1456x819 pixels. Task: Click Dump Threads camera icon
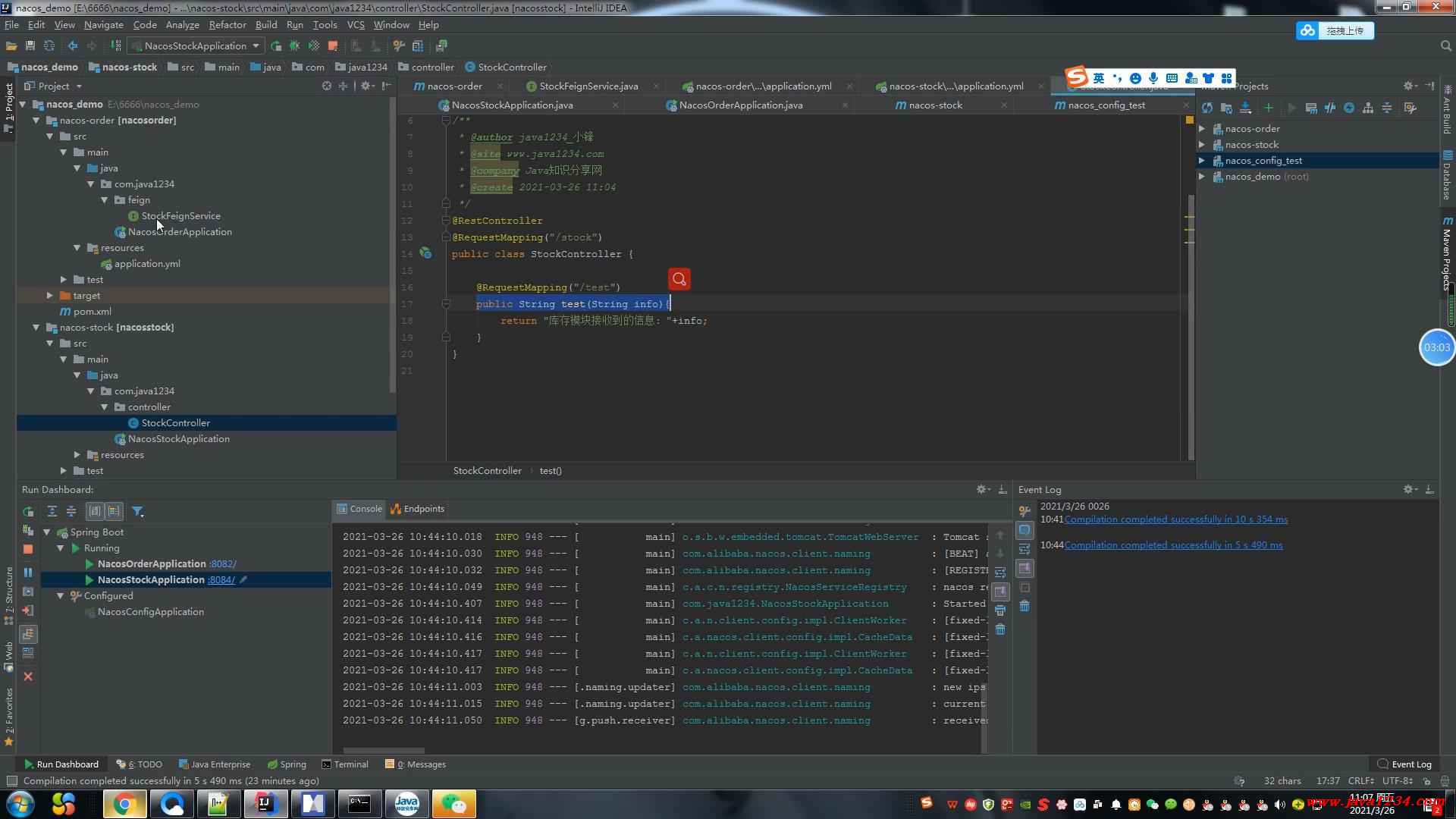[x=28, y=591]
